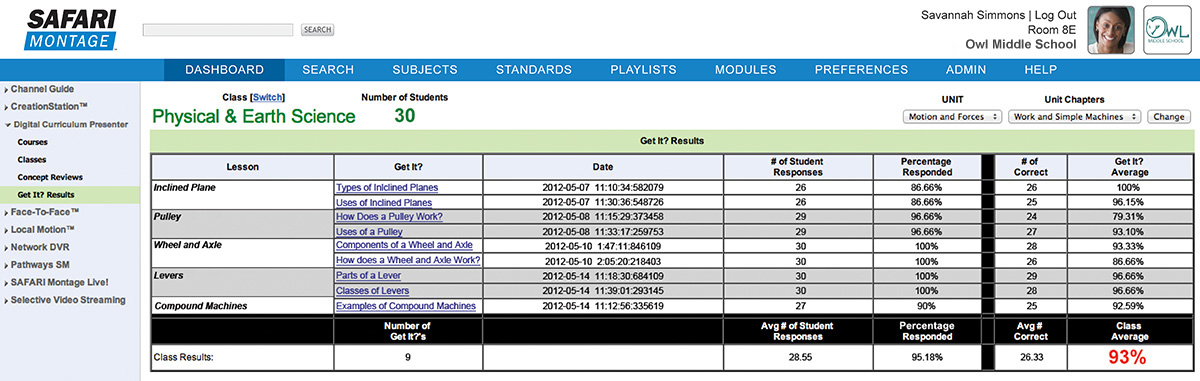Focus the search text field
Viewport: 1200px width, 381px height.
[x=219, y=30]
